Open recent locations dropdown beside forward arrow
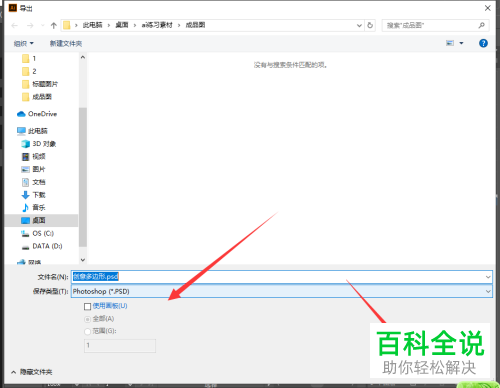Screen dimensions: 500x388 coord(42,25)
